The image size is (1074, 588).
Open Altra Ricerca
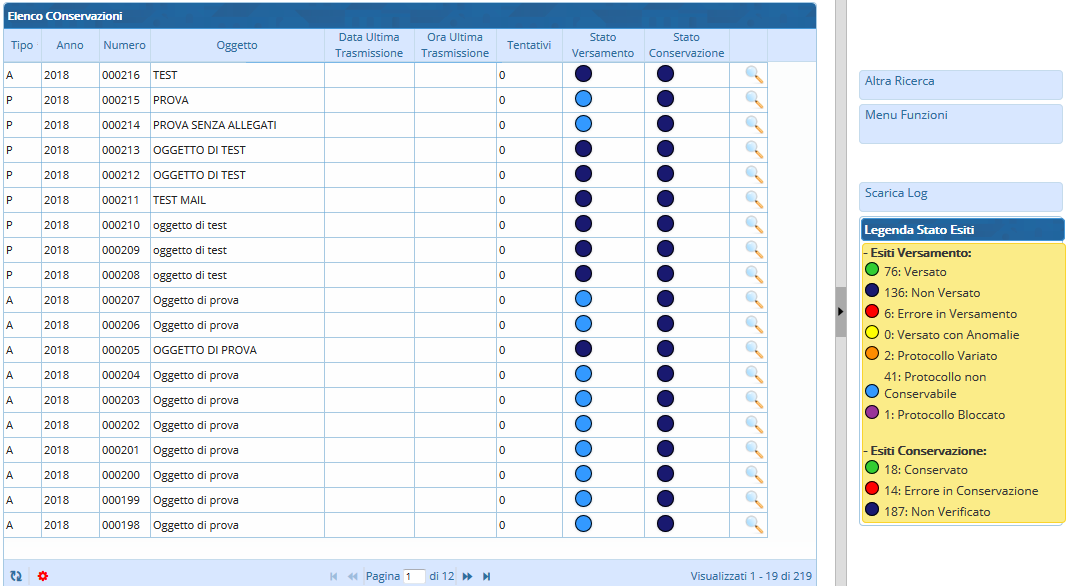960,84
